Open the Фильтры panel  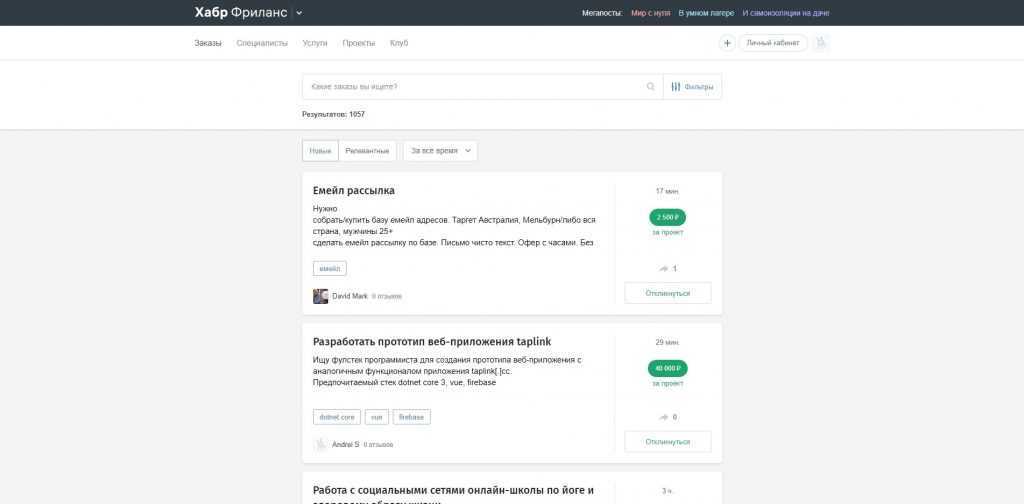(692, 87)
